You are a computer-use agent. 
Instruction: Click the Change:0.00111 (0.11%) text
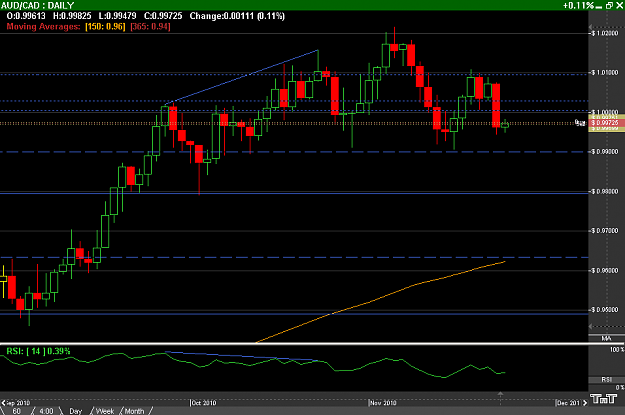pos(237,16)
